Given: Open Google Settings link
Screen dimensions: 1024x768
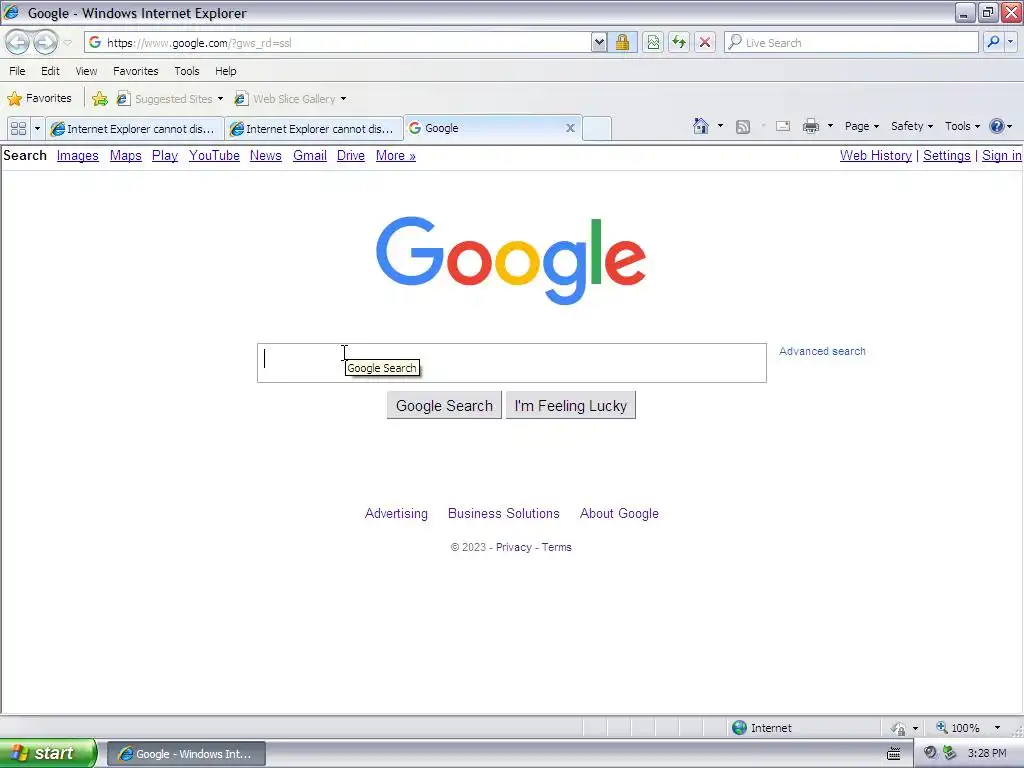Looking at the screenshot, I should click(x=946, y=155).
